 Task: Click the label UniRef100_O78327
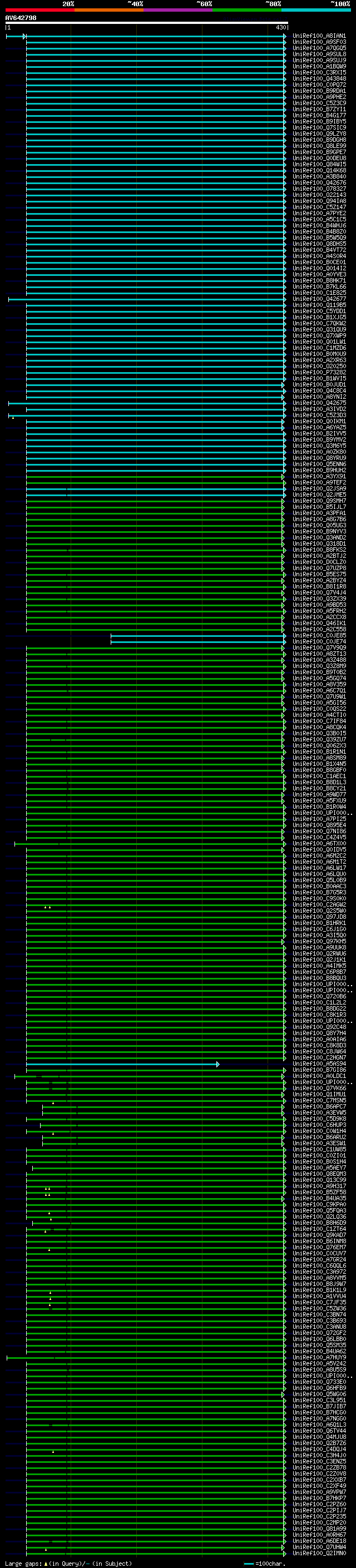coord(319,189)
